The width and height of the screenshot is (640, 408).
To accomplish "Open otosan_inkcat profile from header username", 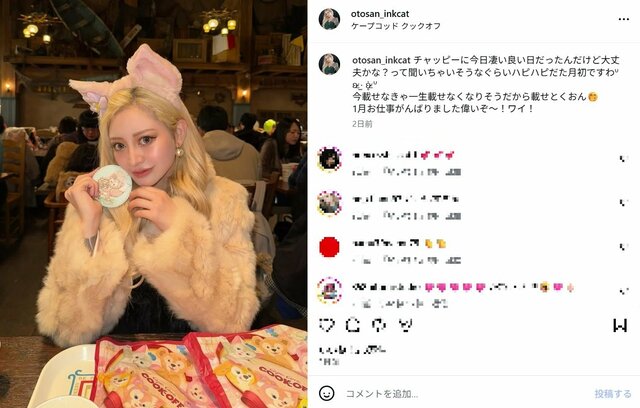I will pyautogui.click(x=380, y=14).
